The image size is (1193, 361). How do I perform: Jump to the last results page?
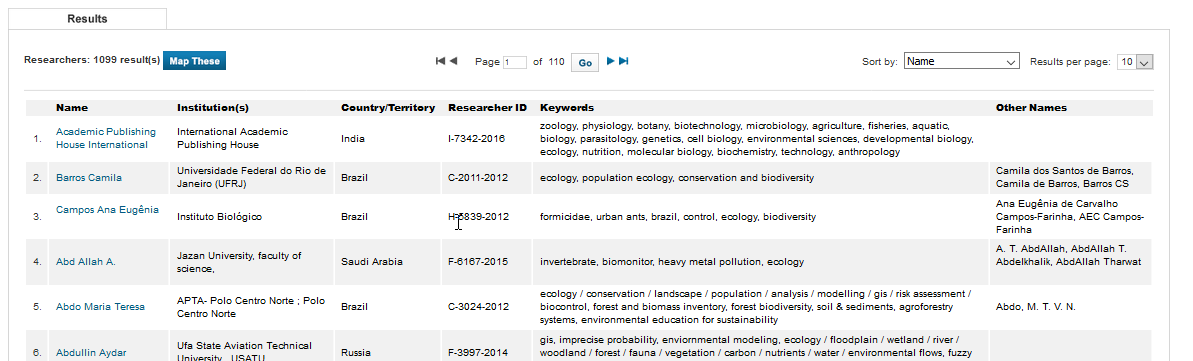click(624, 61)
